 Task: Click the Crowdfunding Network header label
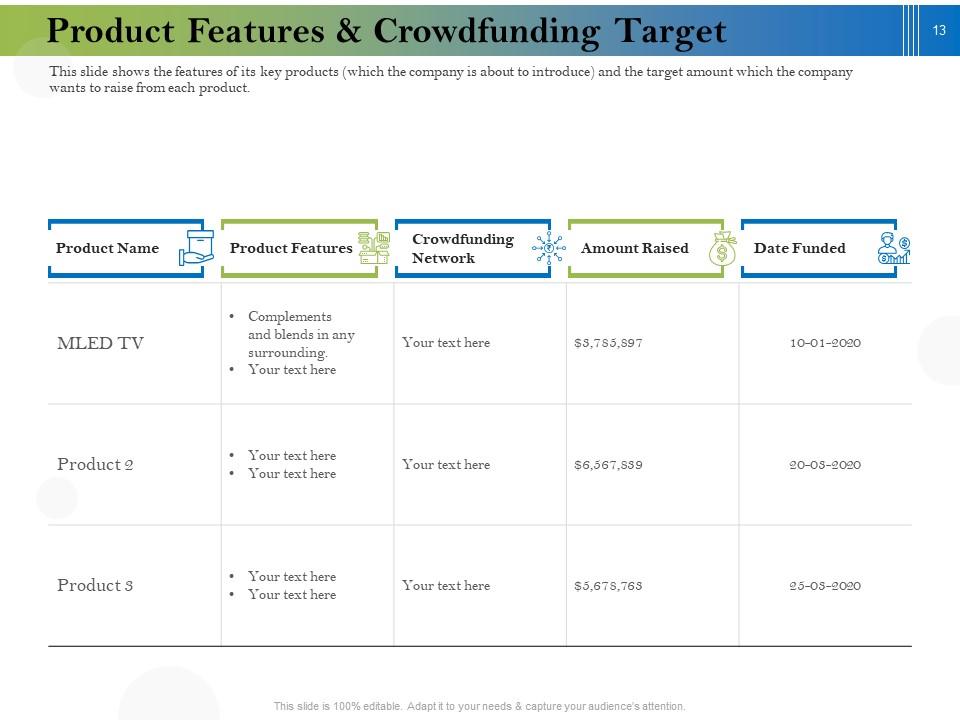pyautogui.click(x=462, y=248)
